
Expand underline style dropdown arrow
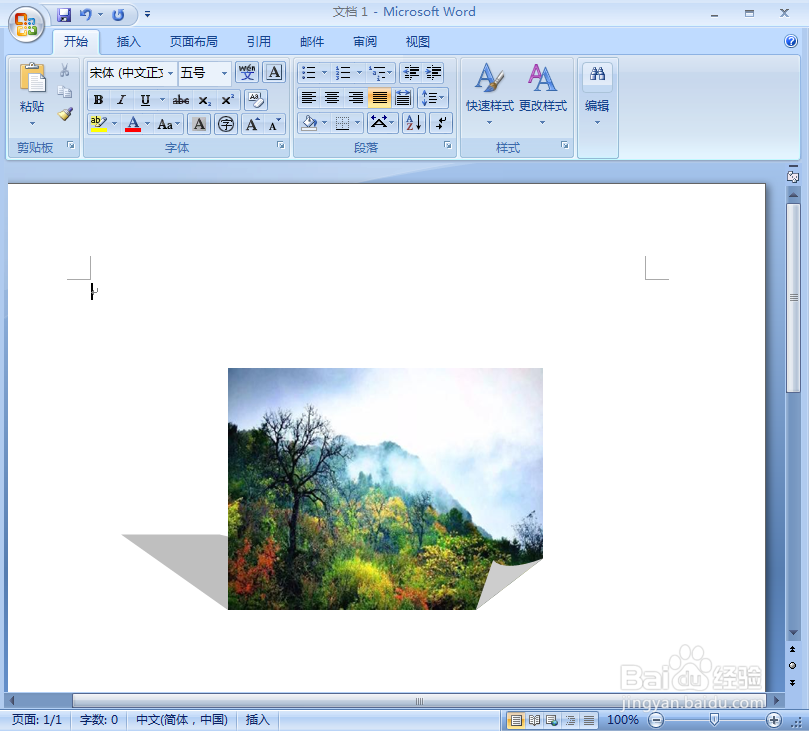click(x=162, y=100)
